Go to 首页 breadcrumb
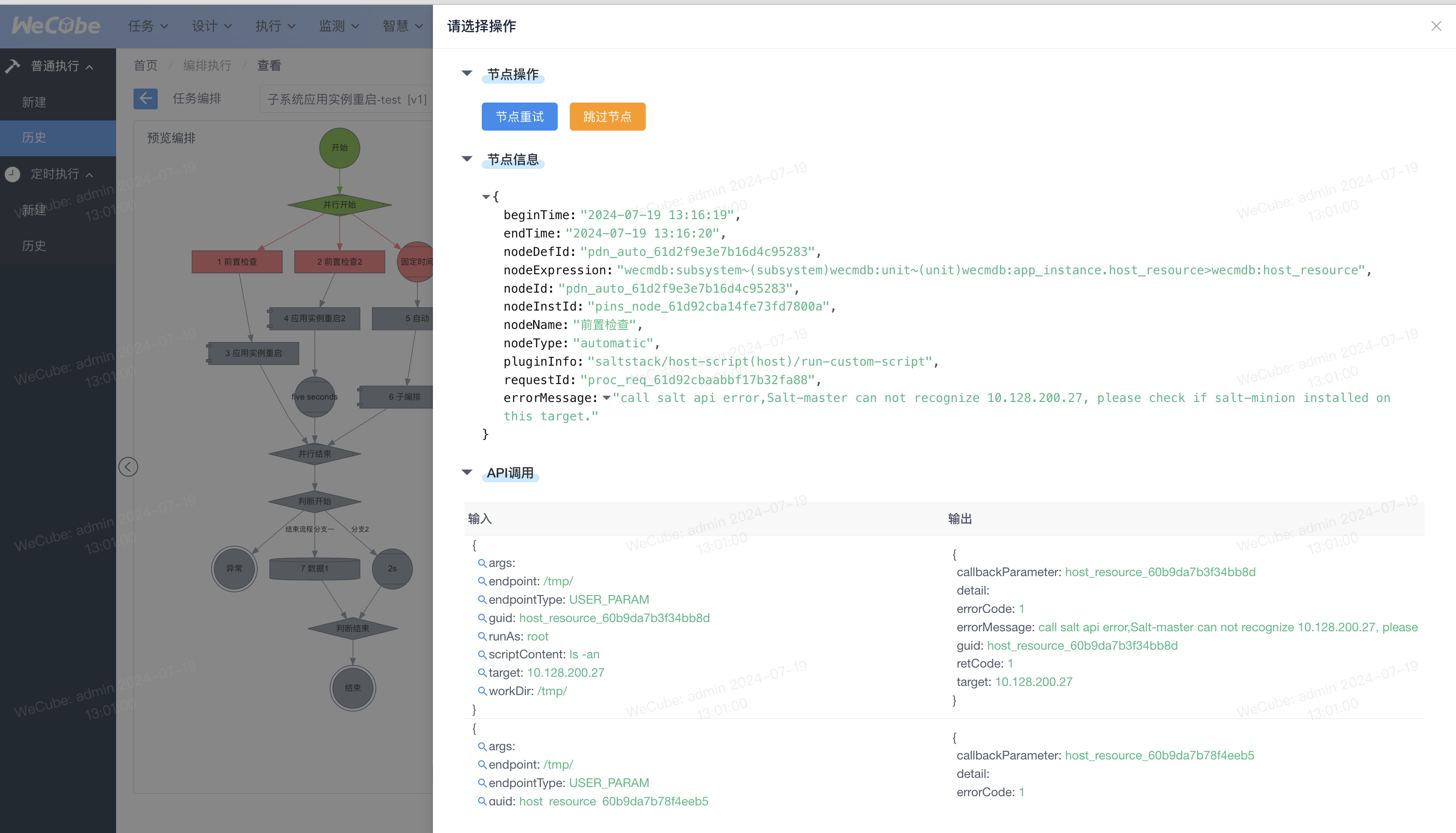 [145, 65]
